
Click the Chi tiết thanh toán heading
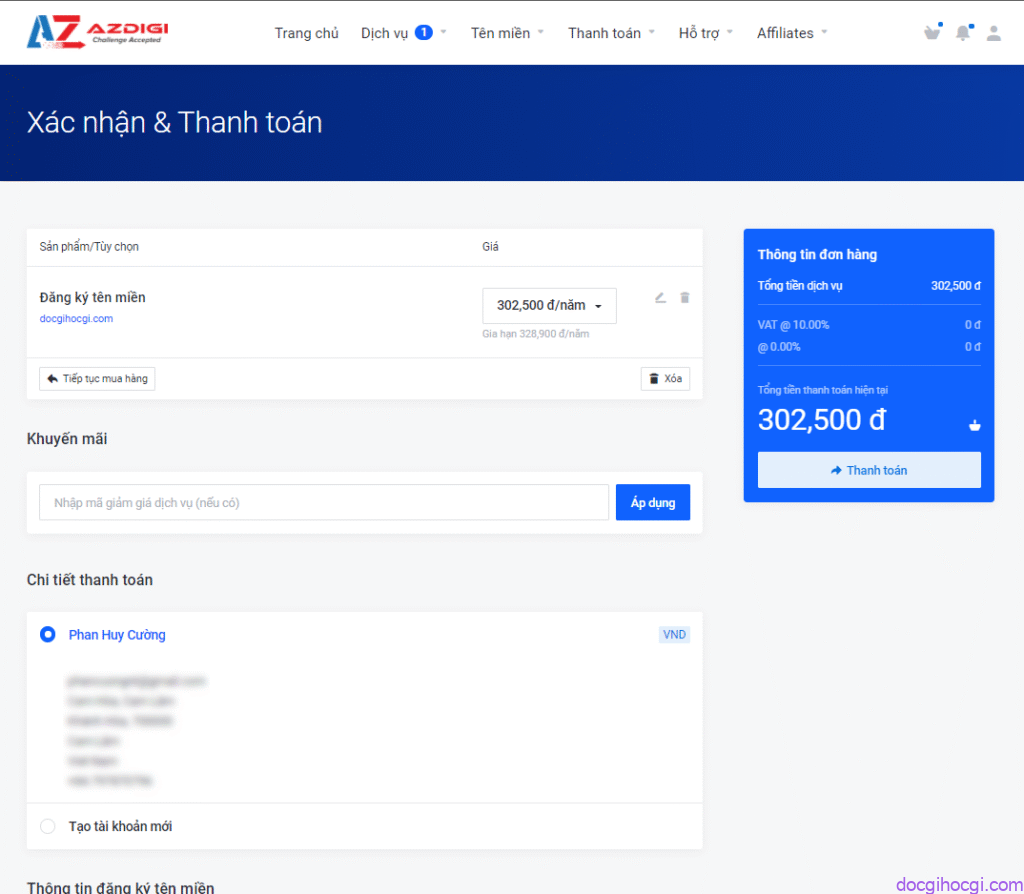tap(89, 580)
